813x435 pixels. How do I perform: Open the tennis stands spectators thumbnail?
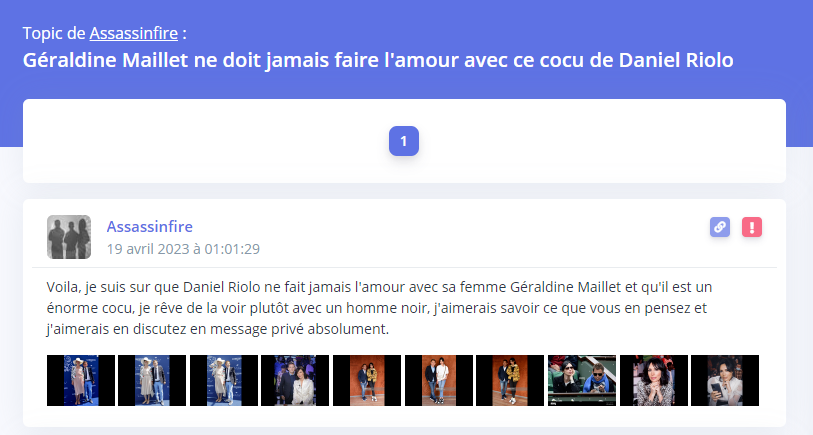coord(582,381)
